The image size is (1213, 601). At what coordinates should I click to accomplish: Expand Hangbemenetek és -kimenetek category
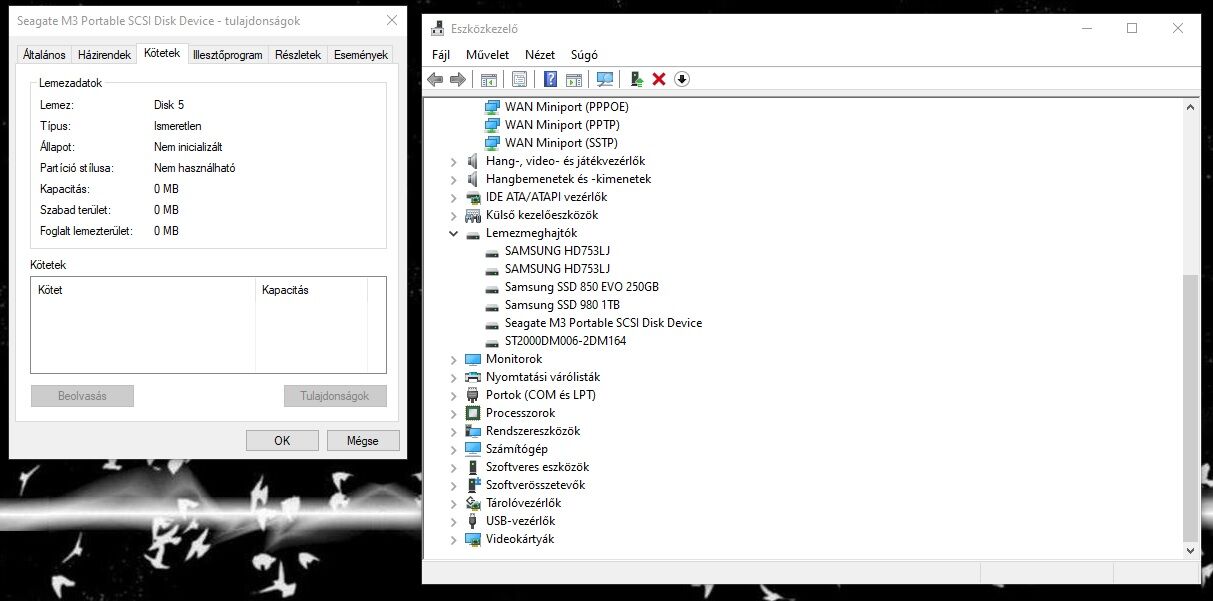click(454, 179)
